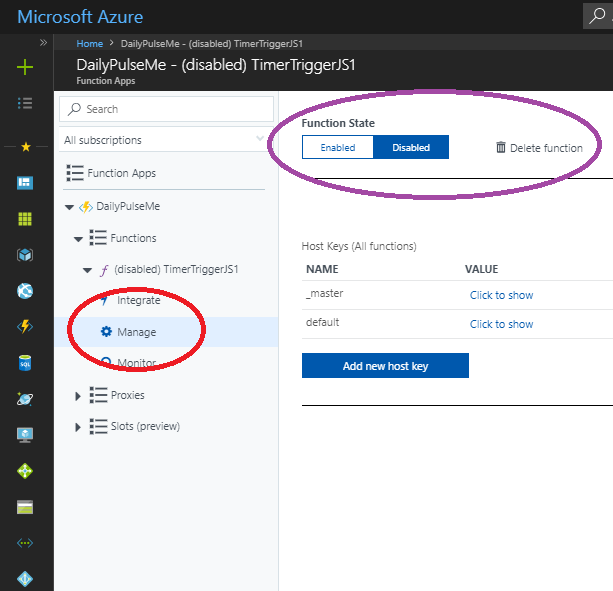Screen dimensions: 613x591
Task: Click the Microsoft Azure logo text
Action: click(80, 17)
